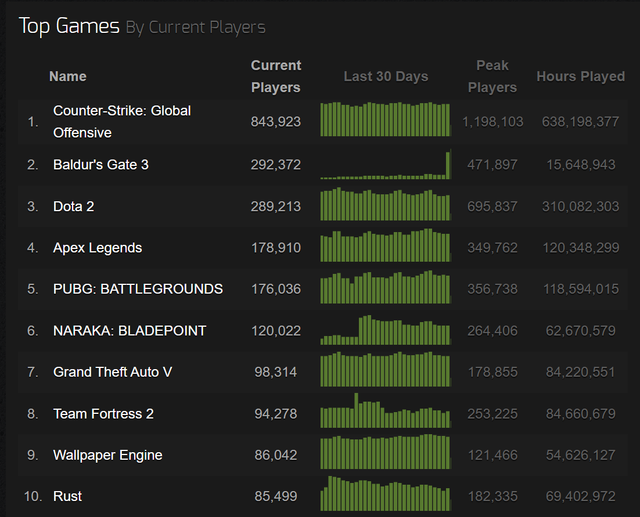This screenshot has width=640, height=517.
Task: Click the Team Fortress 2 30-day chart
Action: [386, 410]
